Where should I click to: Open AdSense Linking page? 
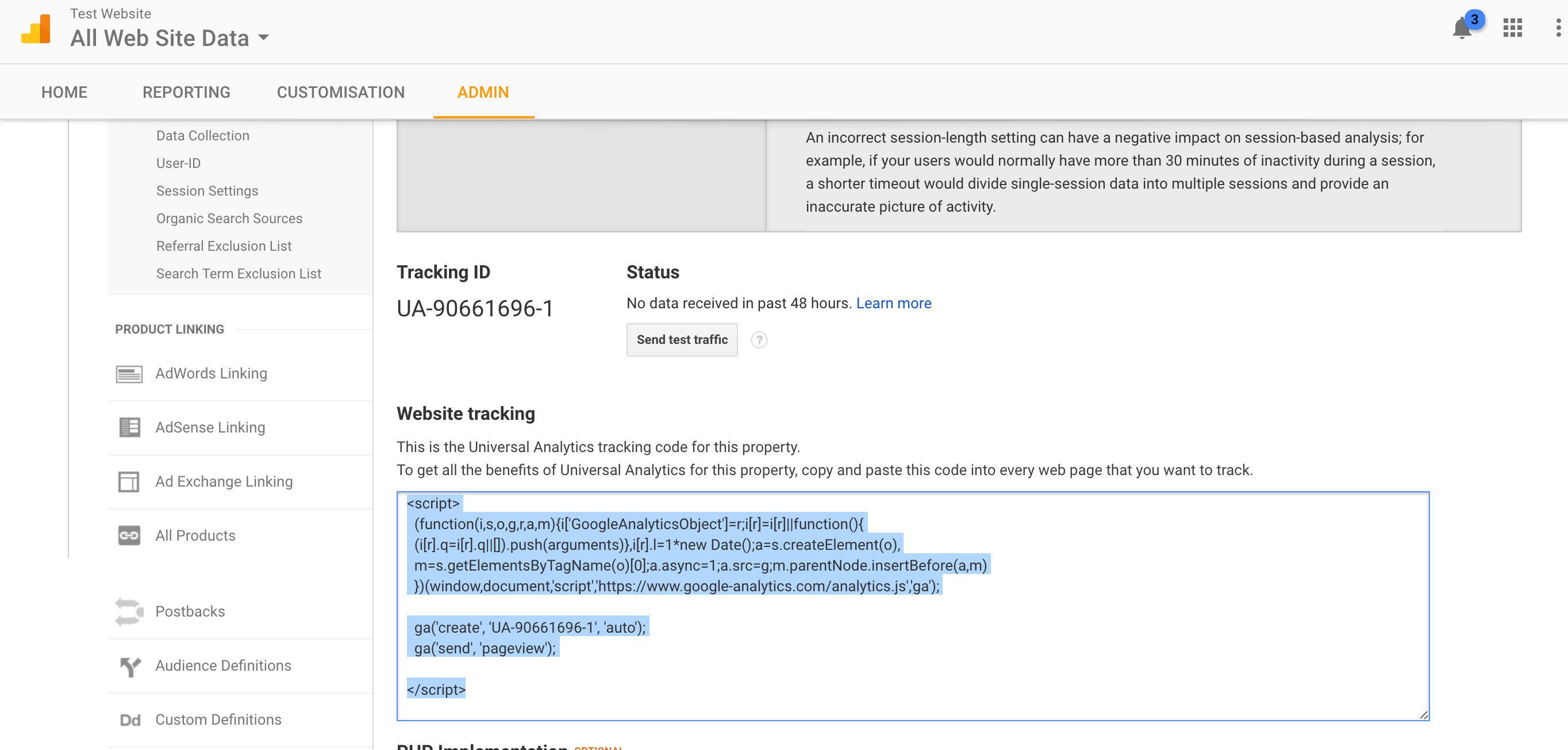click(x=210, y=427)
